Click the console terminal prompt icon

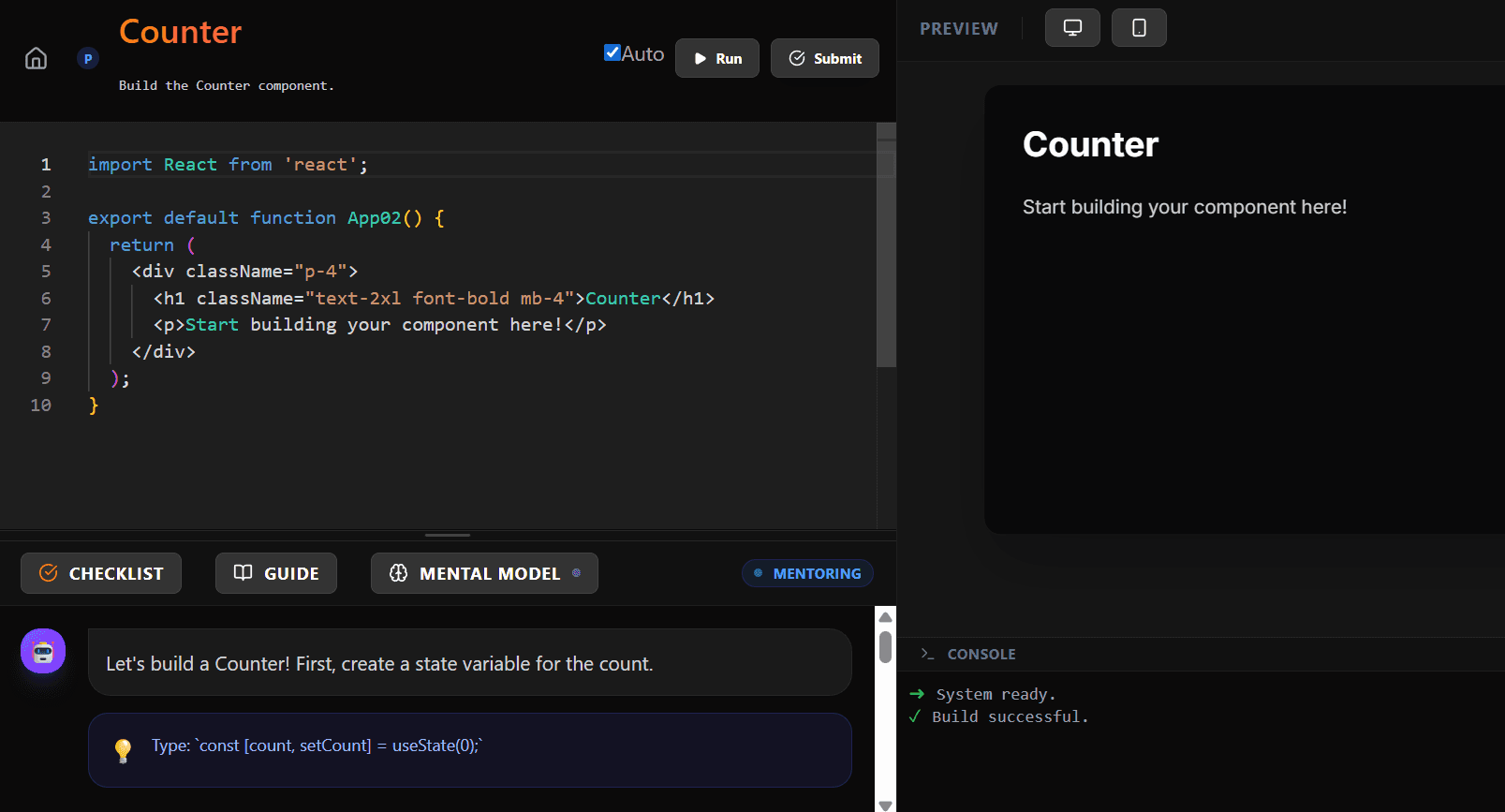[x=927, y=654]
